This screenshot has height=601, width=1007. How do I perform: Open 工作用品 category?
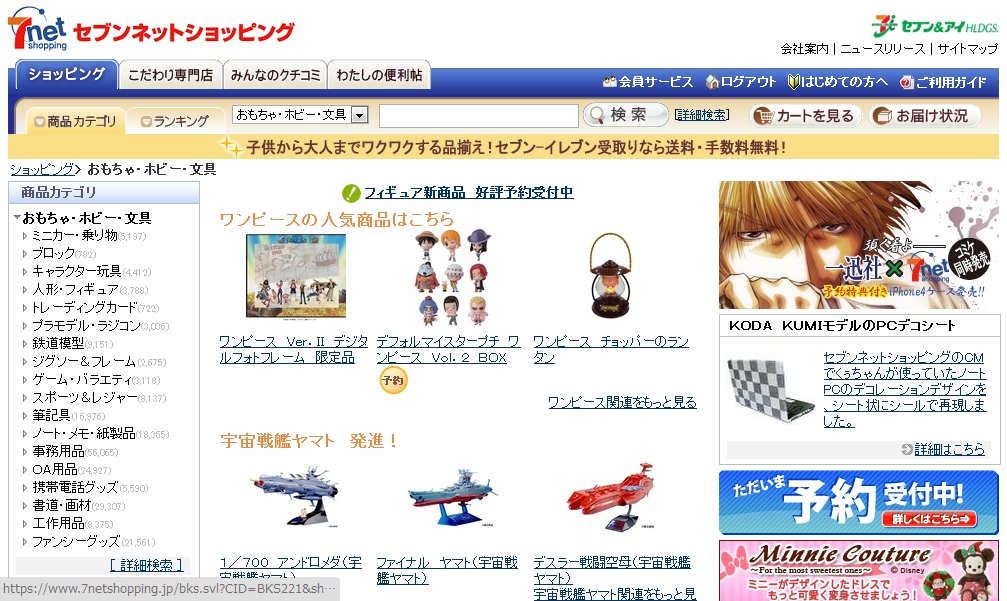[58, 523]
